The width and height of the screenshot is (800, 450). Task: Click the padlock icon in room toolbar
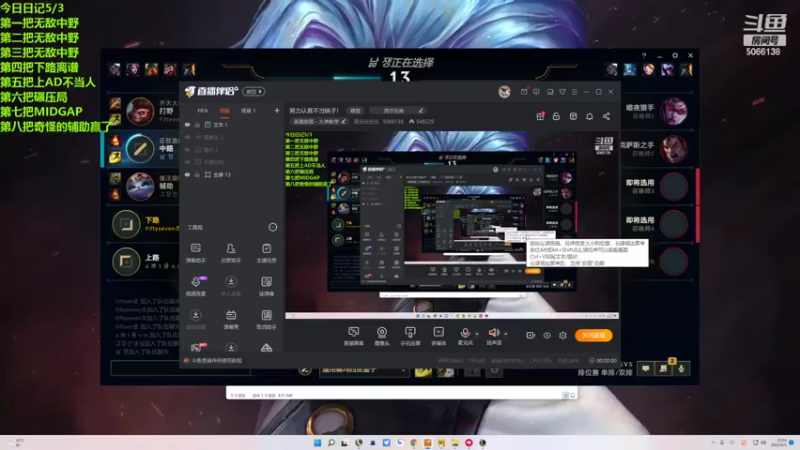tap(556, 116)
